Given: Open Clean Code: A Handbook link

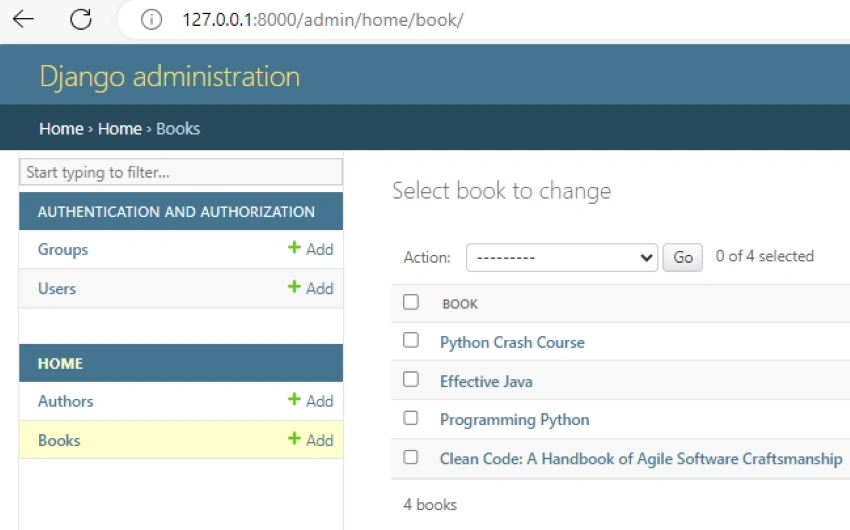Looking at the screenshot, I should (x=641, y=459).
